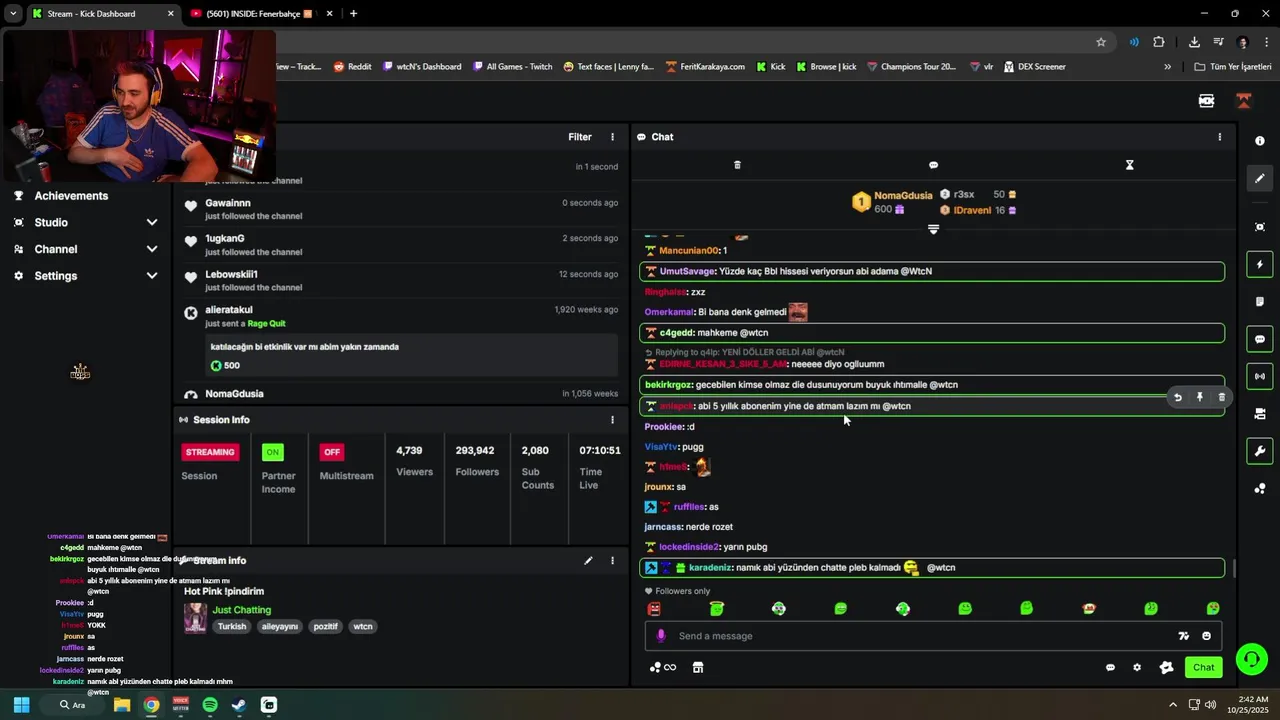This screenshot has width=1280, height=720.
Task: Open Achievements in the sidebar
Action: 71,196
